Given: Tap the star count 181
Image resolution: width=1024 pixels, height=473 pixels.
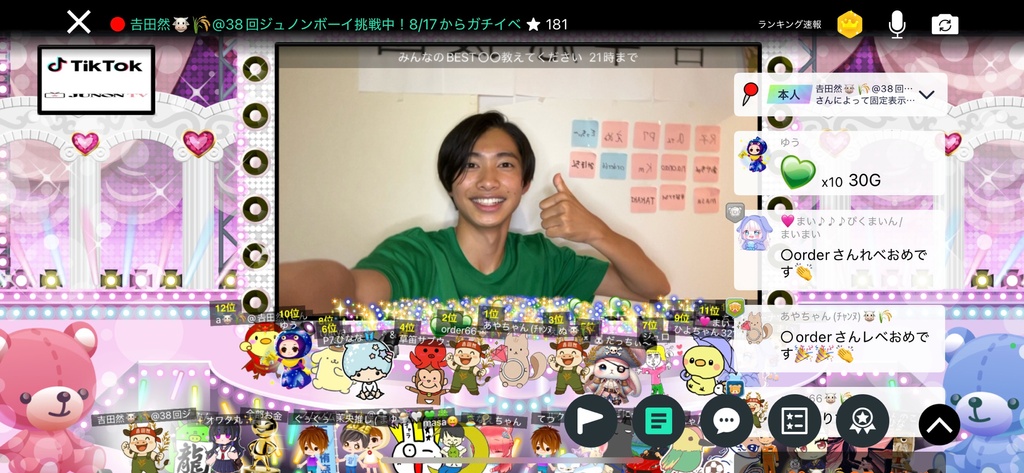Looking at the screenshot, I should click(x=547, y=25).
